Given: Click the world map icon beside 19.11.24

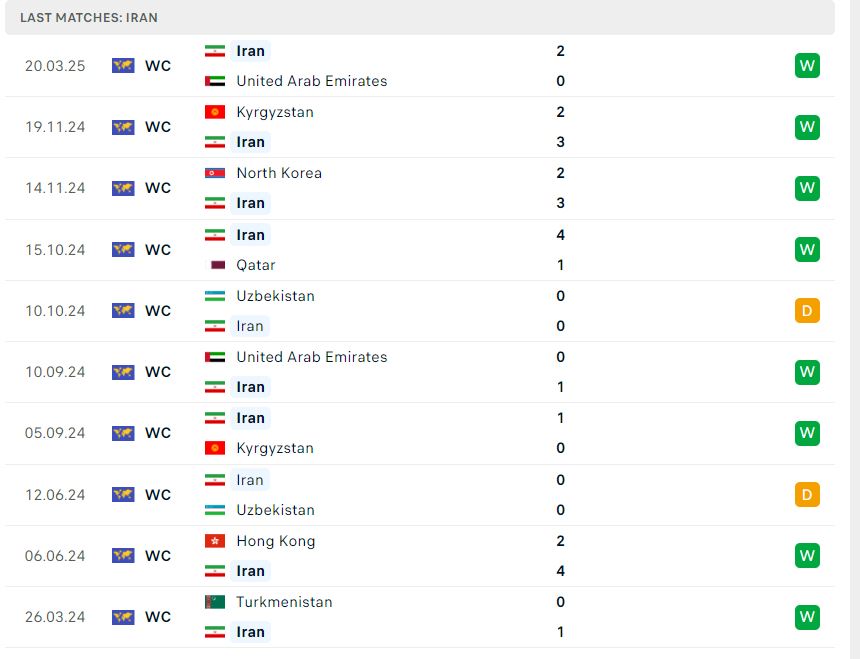Looking at the screenshot, I should (x=123, y=127).
